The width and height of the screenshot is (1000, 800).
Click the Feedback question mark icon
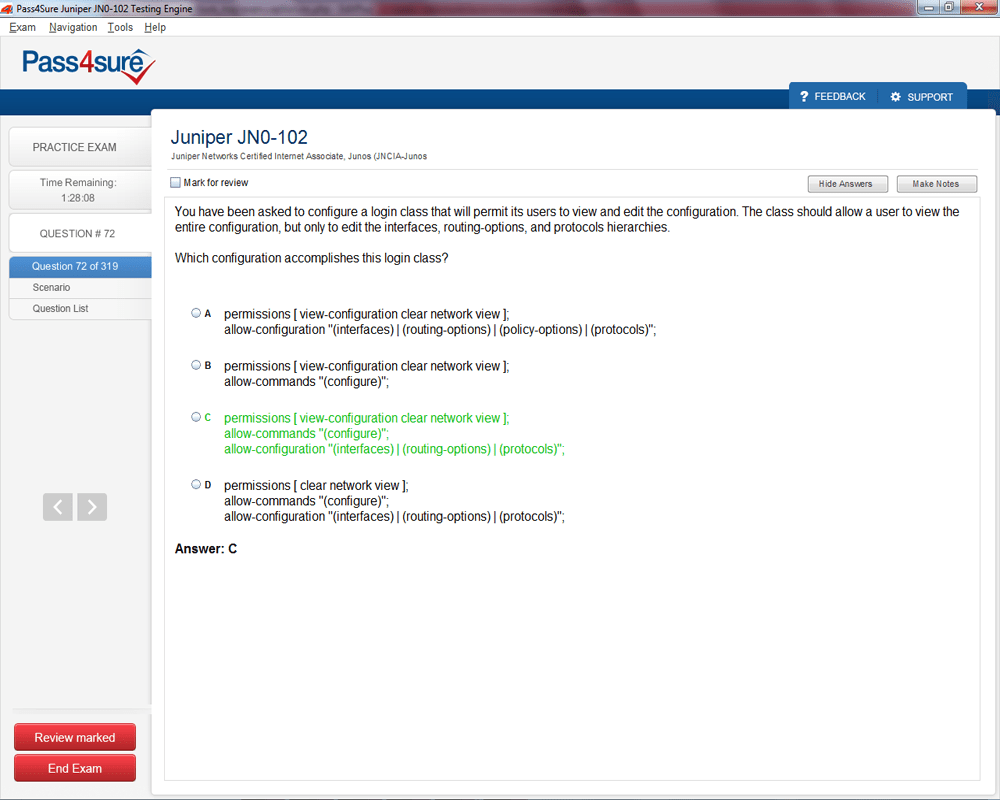coord(804,97)
